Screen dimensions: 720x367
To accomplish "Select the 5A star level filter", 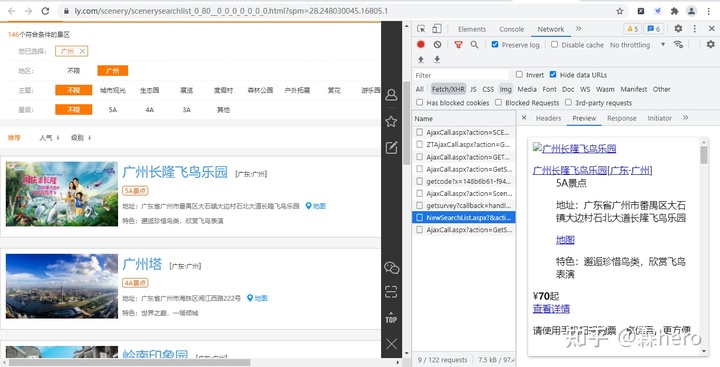I will pyautogui.click(x=113, y=110).
